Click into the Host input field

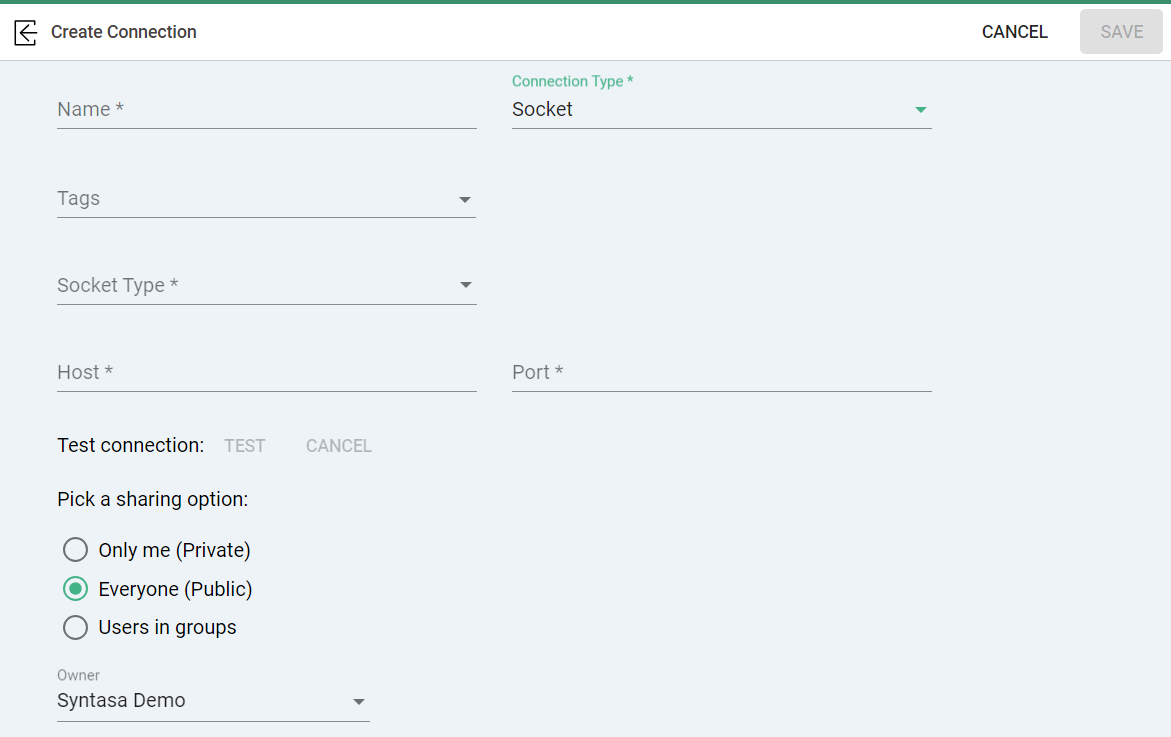(266, 373)
